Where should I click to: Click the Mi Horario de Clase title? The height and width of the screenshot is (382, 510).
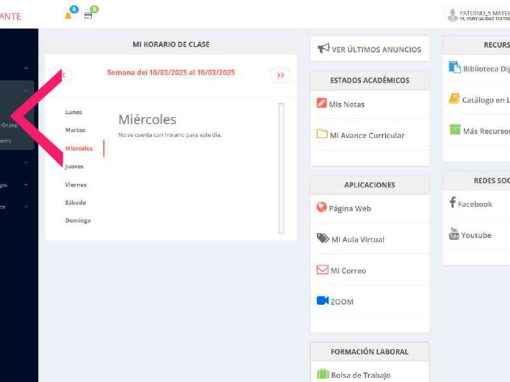click(171, 44)
